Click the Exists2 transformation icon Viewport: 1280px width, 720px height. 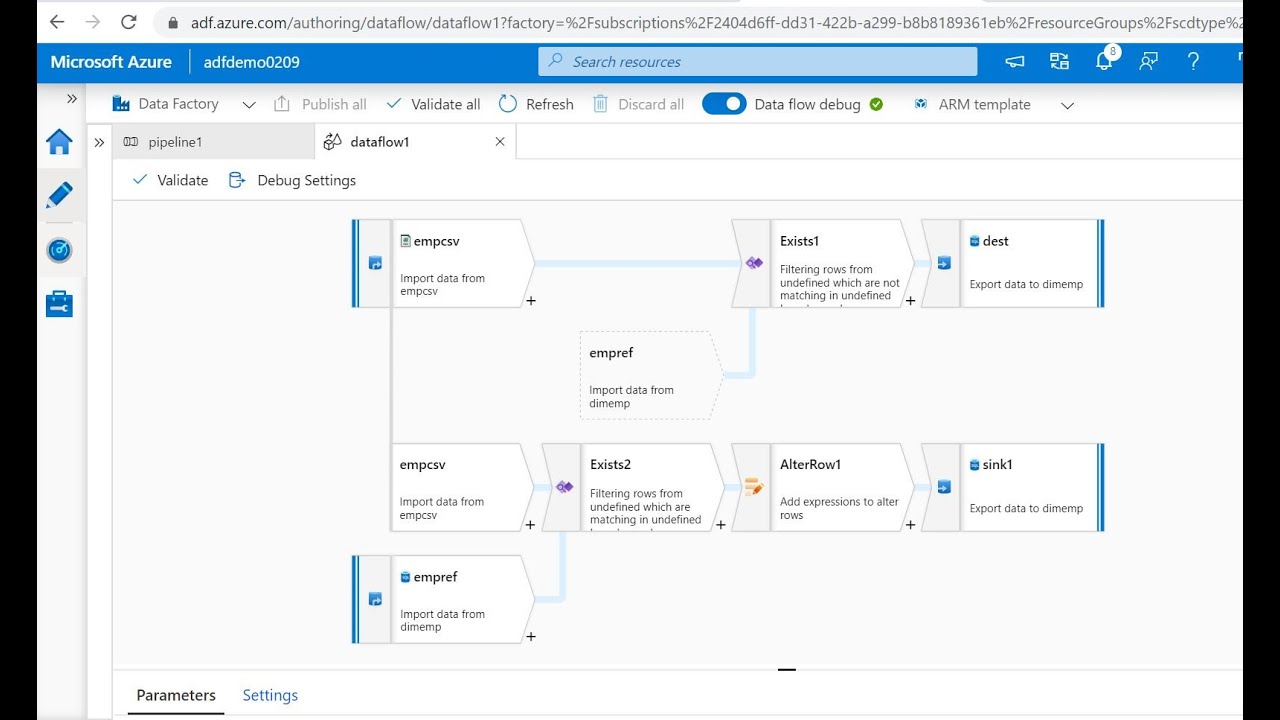tap(564, 487)
